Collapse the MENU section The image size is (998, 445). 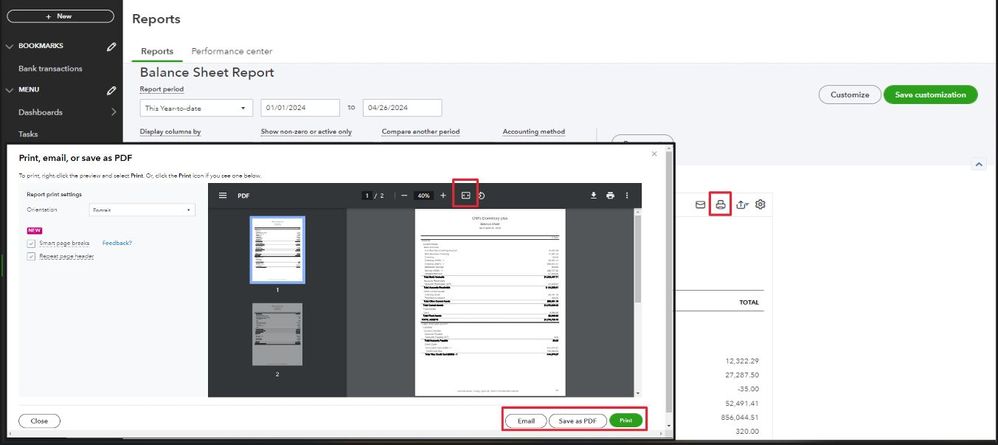9,90
